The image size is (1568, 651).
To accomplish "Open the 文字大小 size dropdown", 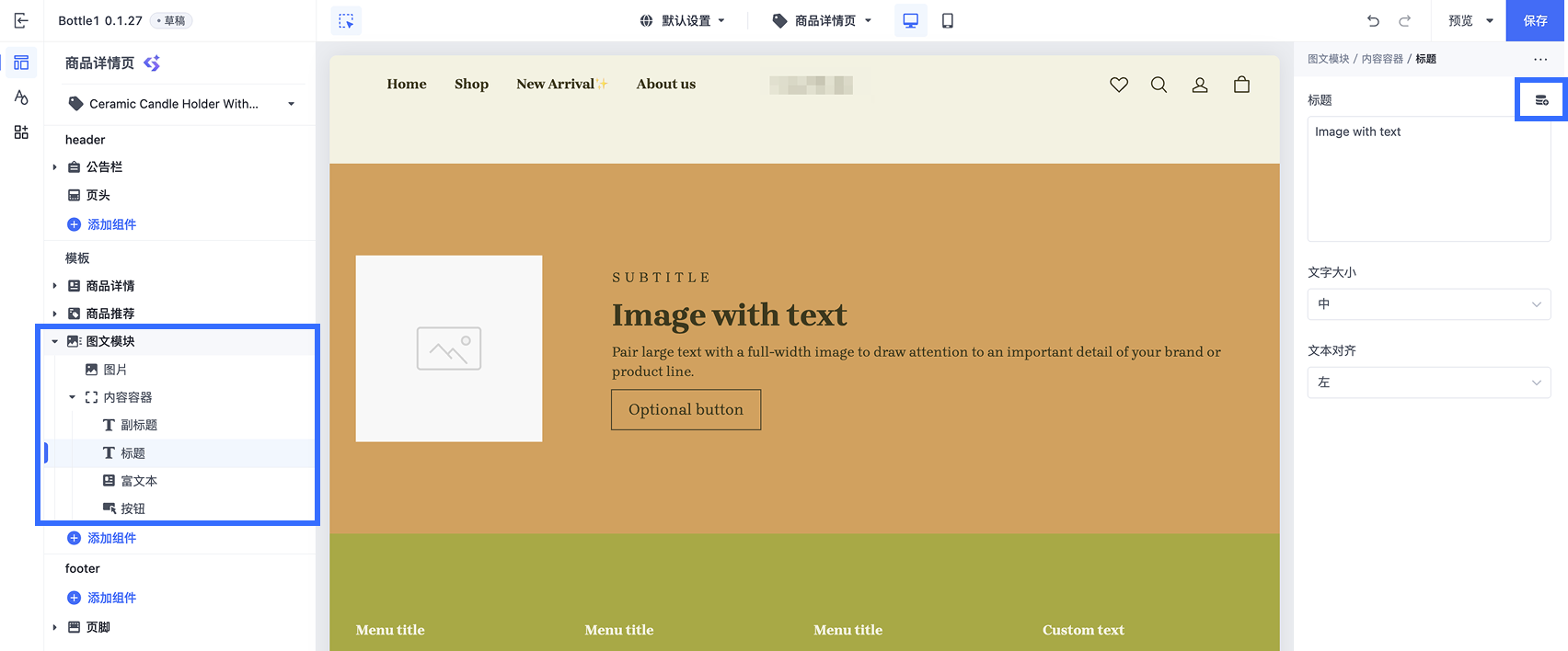I will 1429,304.
